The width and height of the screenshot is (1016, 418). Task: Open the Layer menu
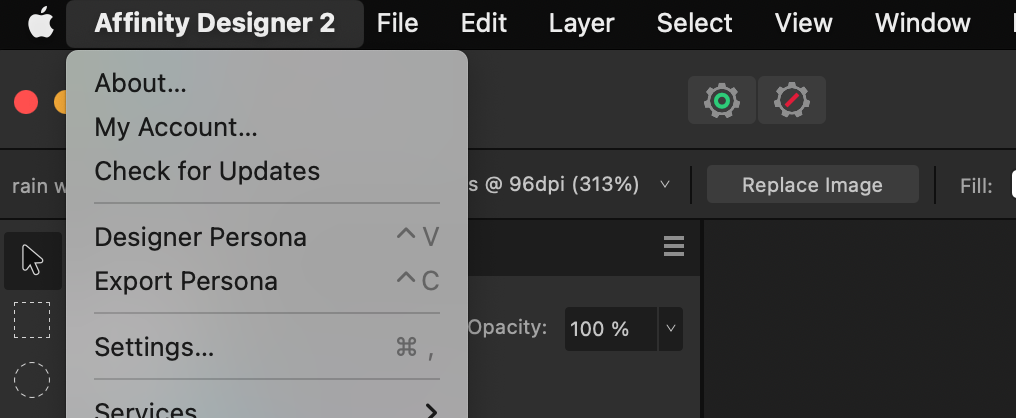pos(581,24)
